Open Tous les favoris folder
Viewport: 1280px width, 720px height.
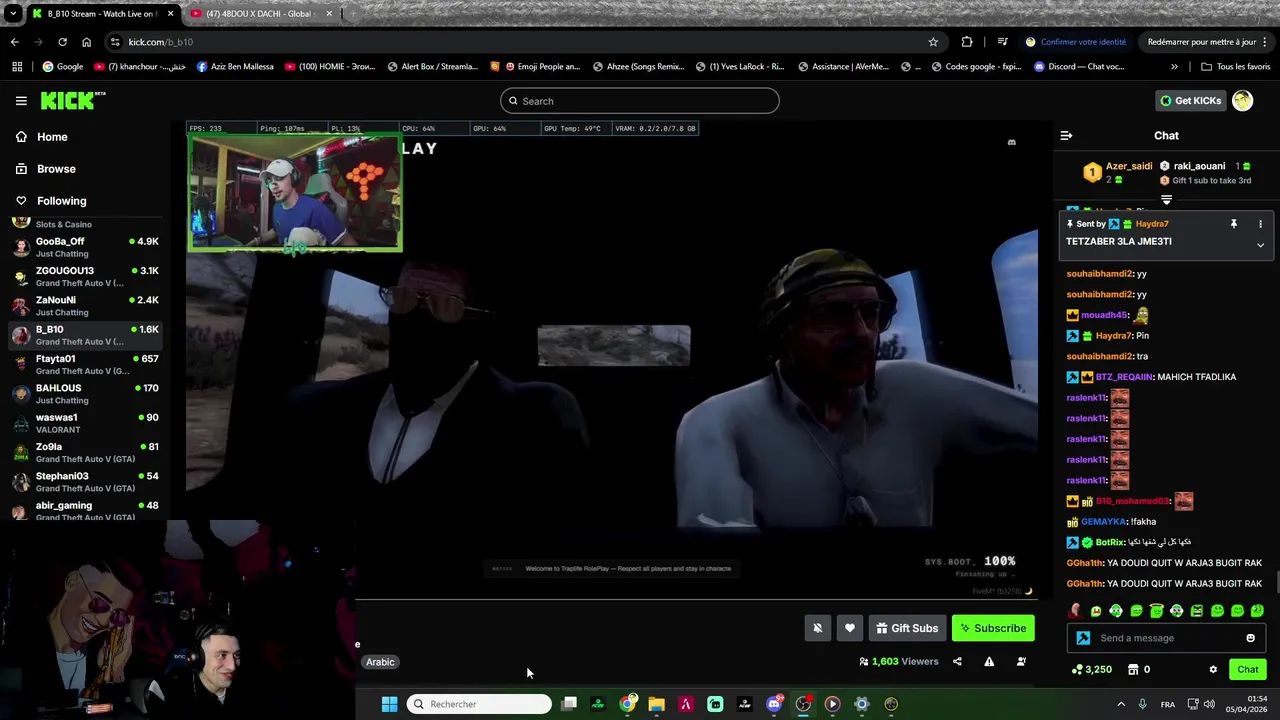point(1235,67)
